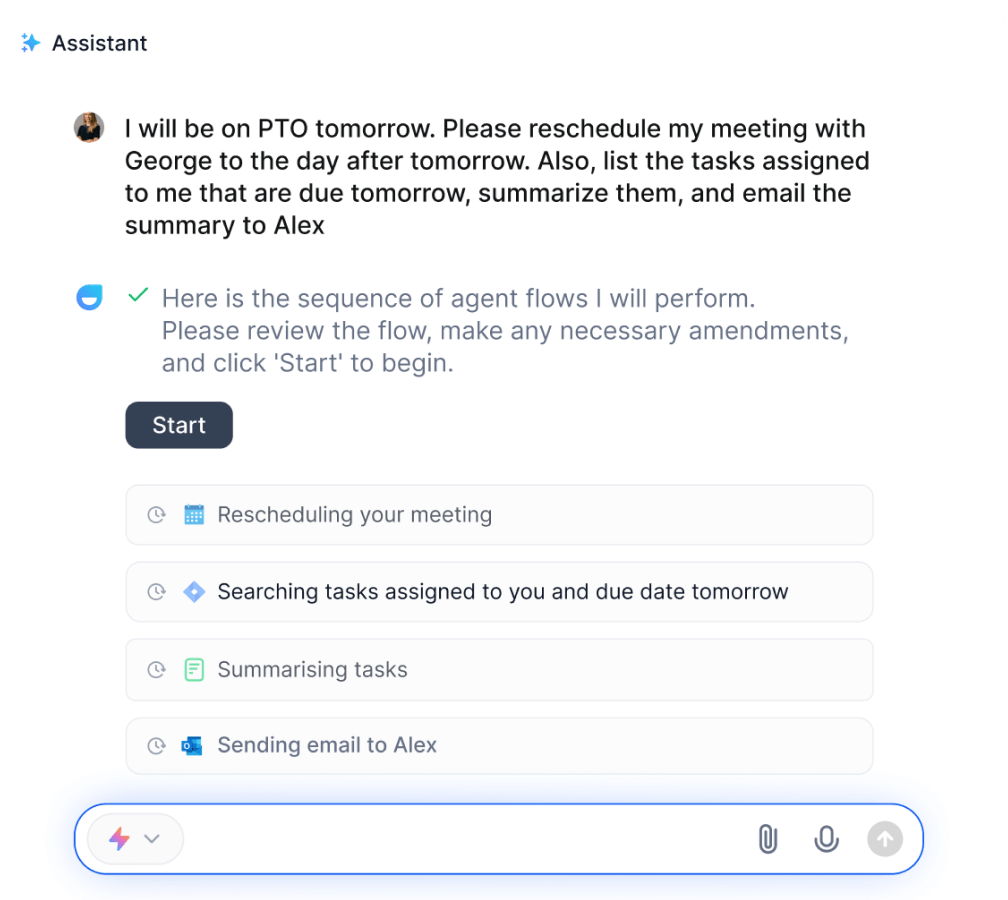Viewport: 1008px width, 900px height.
Task: Click the sparkle icon next to Assistant title
Action: (31, 43)
